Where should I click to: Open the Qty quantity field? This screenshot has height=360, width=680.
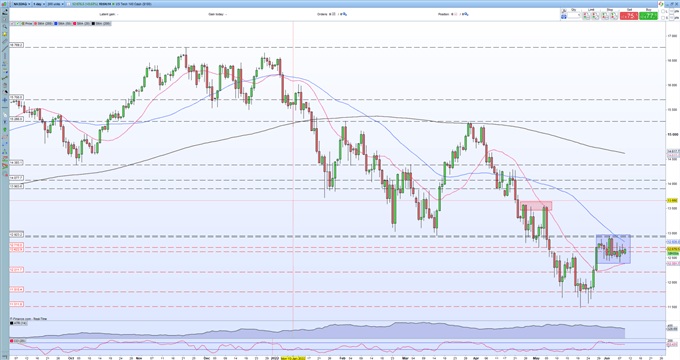pyautogui.click(x=574, y=15)
